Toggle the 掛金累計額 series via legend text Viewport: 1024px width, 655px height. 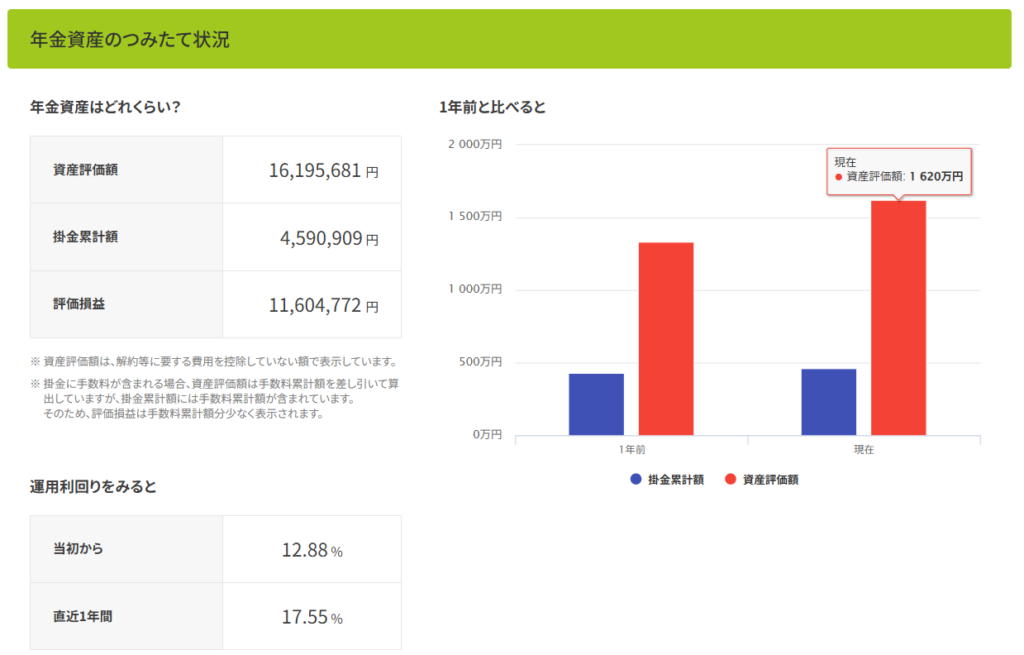[x=676, y=480]
